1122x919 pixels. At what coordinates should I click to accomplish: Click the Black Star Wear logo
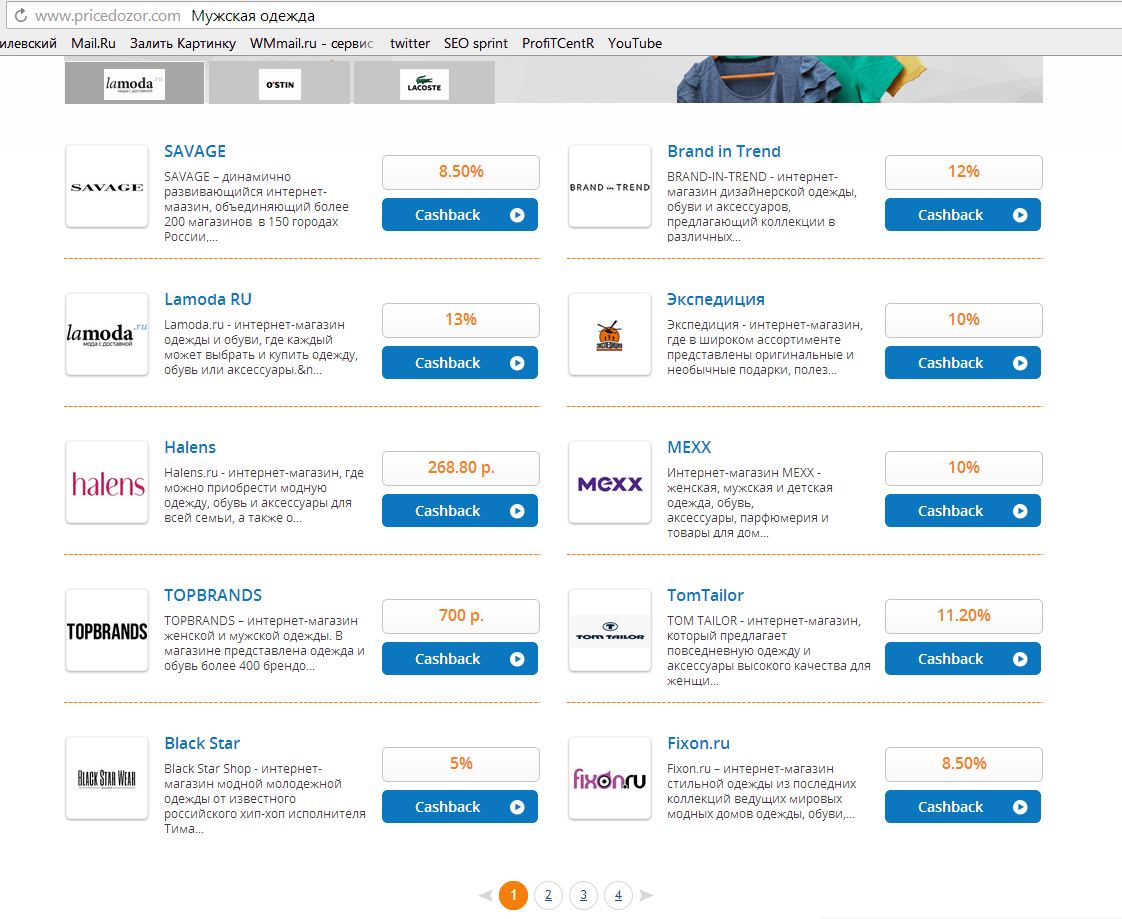pyautogui.click(x=107, y=779)
